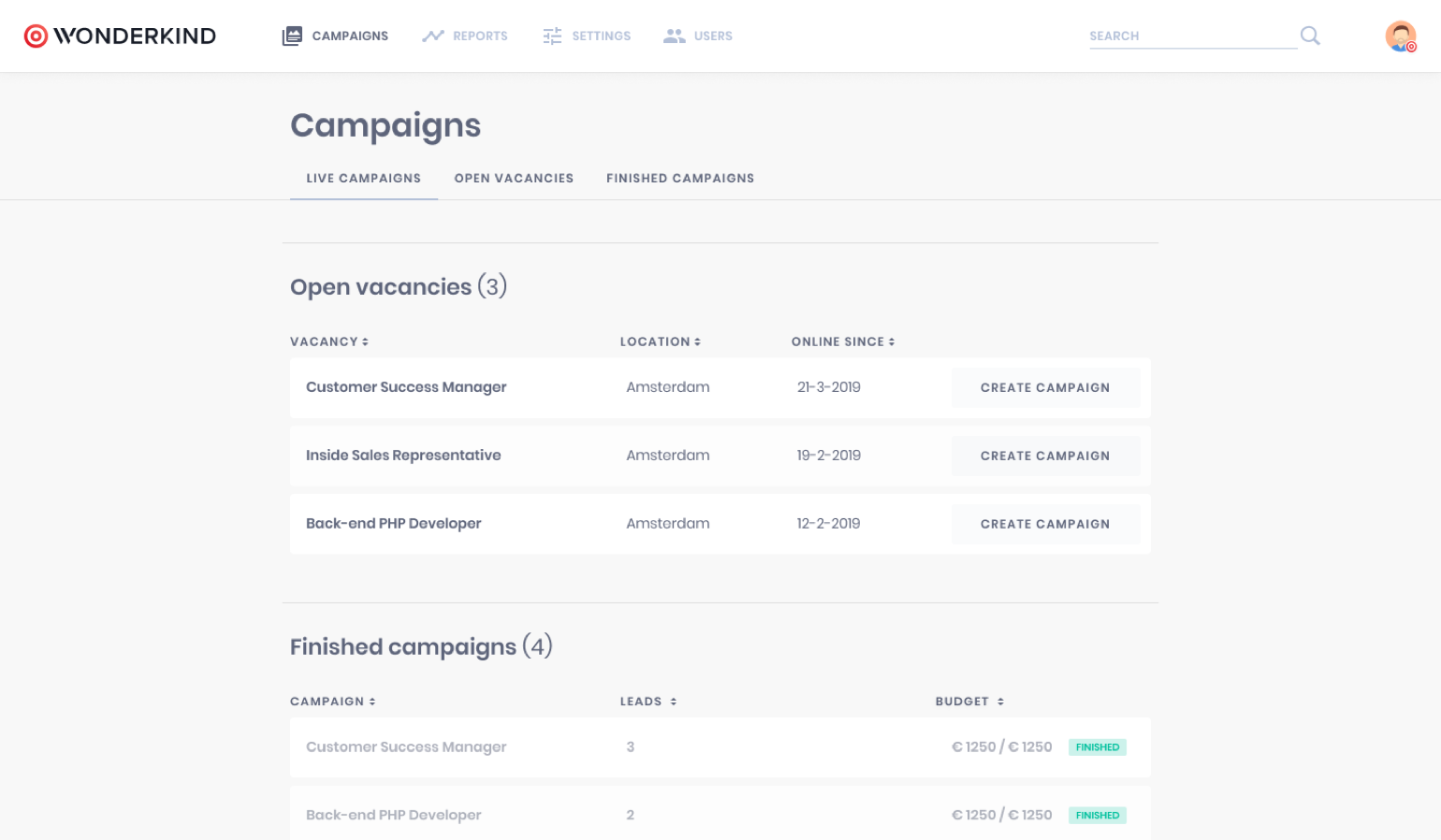Click the Reports trend-line icon
Viewport: 1441px width, 840px height.
click(432, 36)
